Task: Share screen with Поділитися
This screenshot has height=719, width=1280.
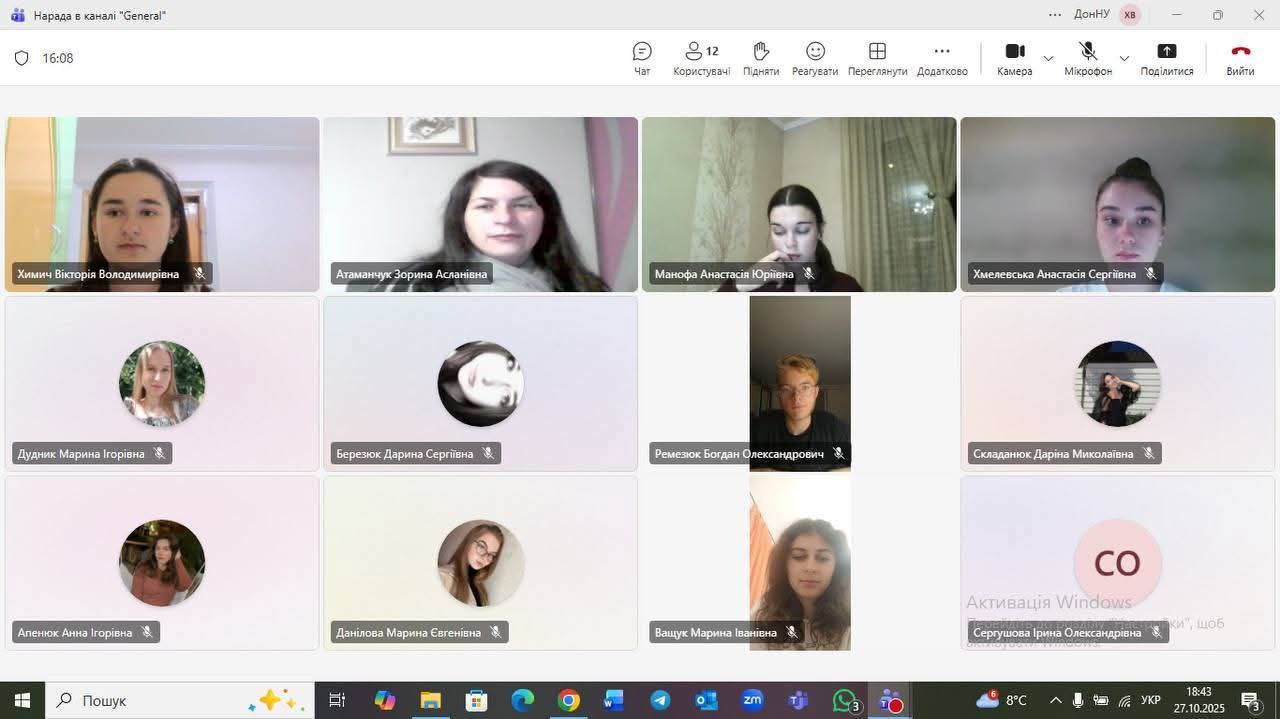Action: [x=1166, y=58]
